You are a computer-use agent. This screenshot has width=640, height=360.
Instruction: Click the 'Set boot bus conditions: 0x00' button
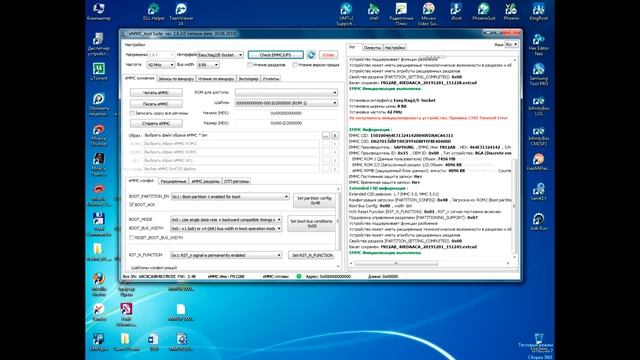[x=311, y=223]
